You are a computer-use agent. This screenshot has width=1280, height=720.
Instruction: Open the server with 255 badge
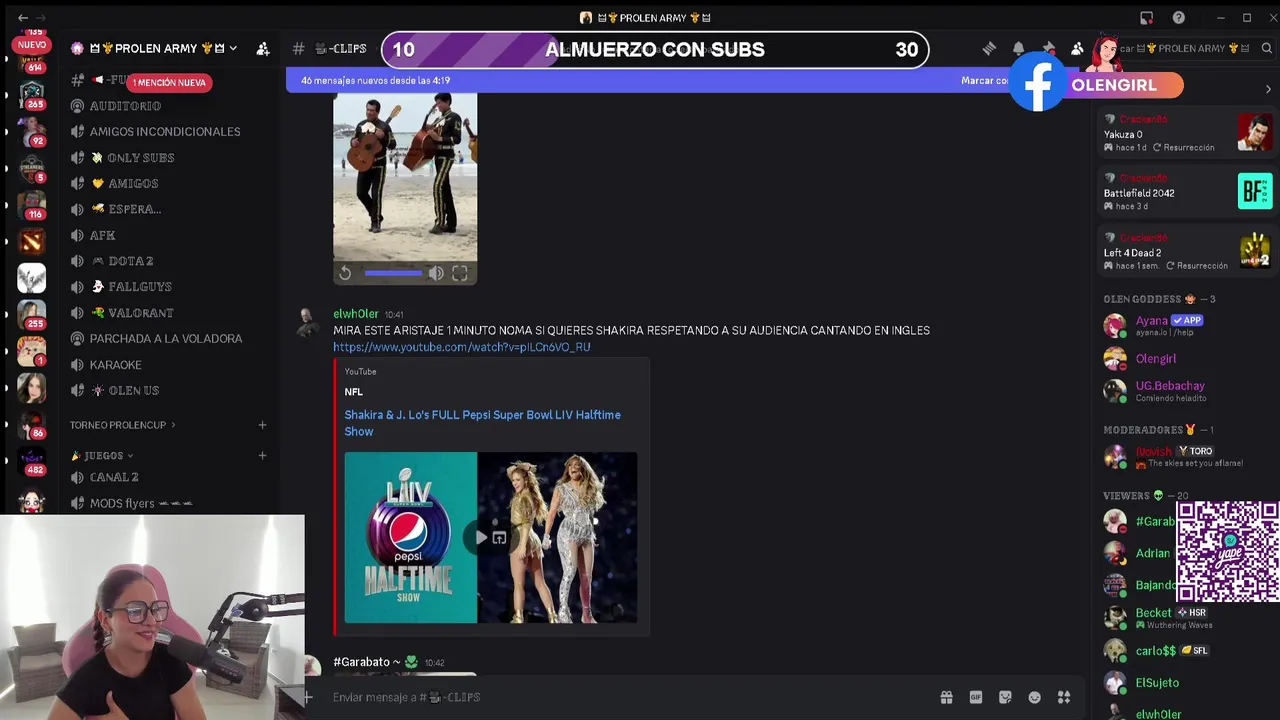click(x=32, y=314)
